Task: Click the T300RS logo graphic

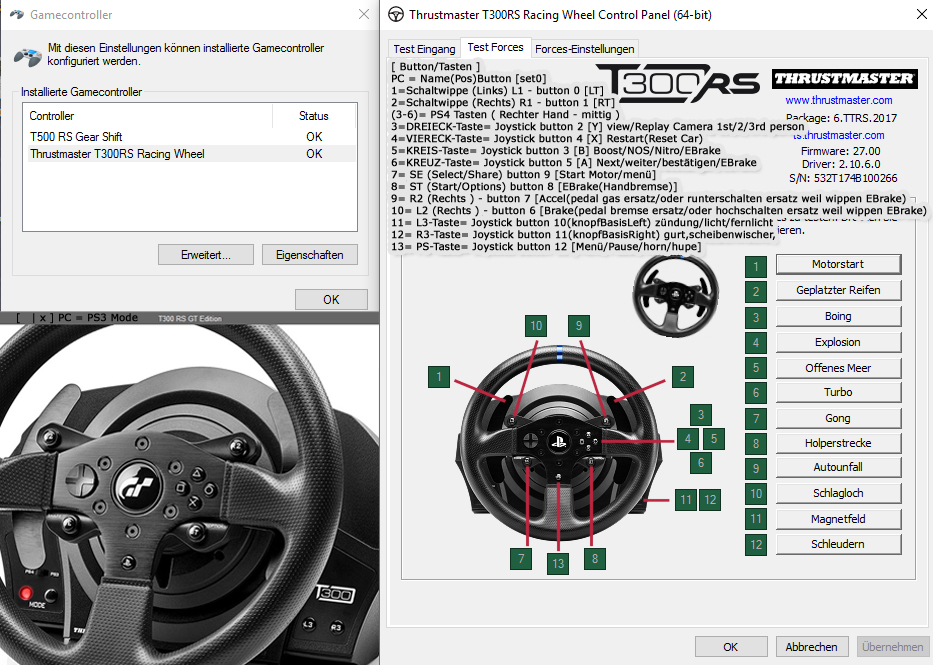Action: click(677, 83)
